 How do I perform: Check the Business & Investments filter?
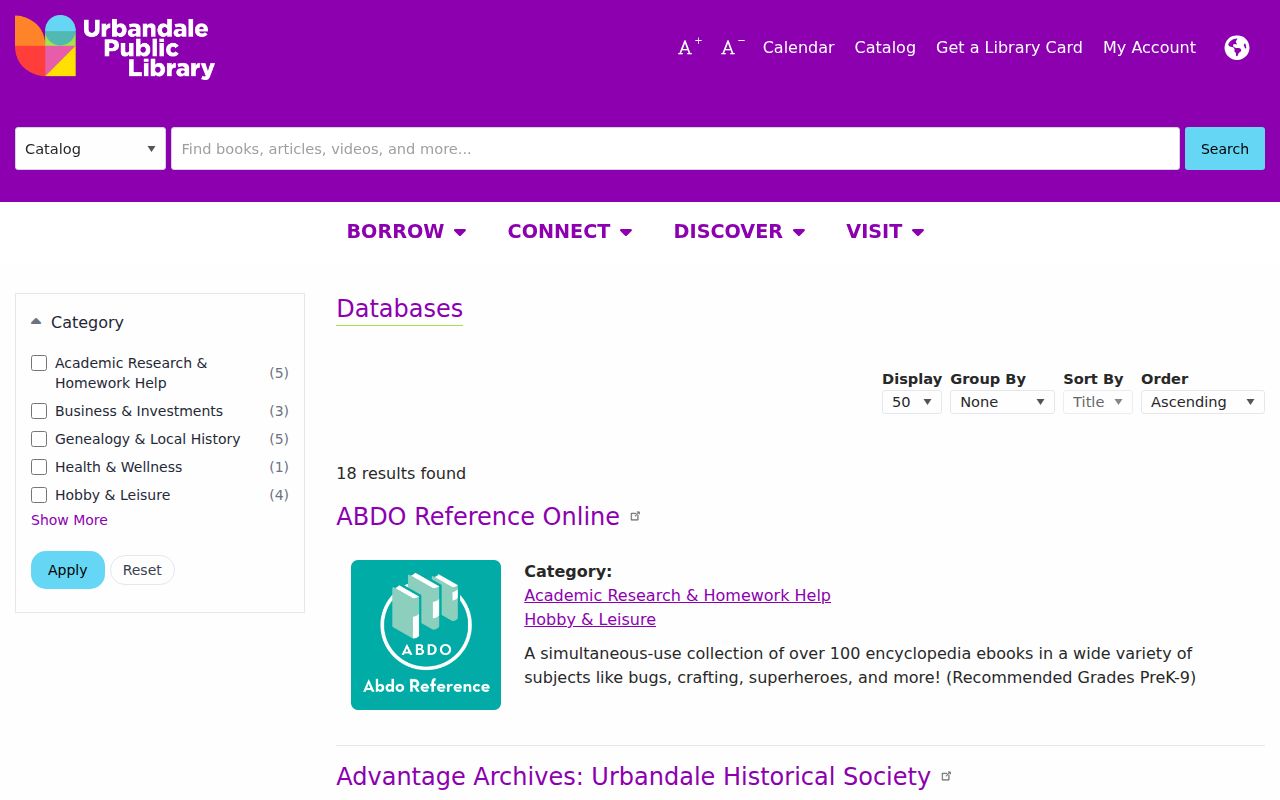click(39, 411)
